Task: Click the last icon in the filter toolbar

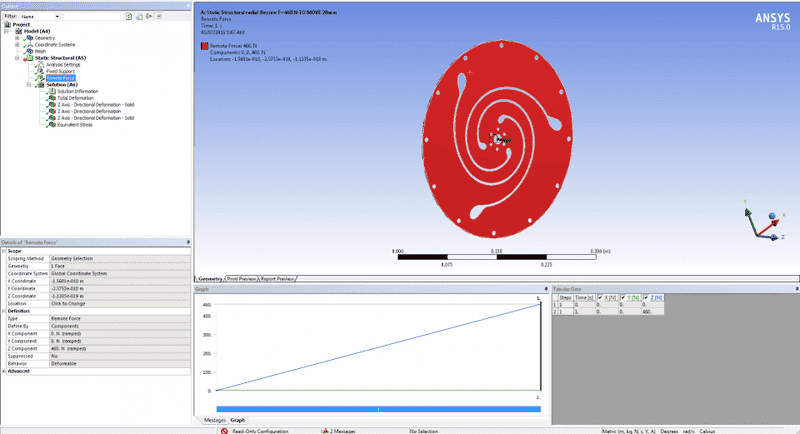Action: [x=159, y=16]
